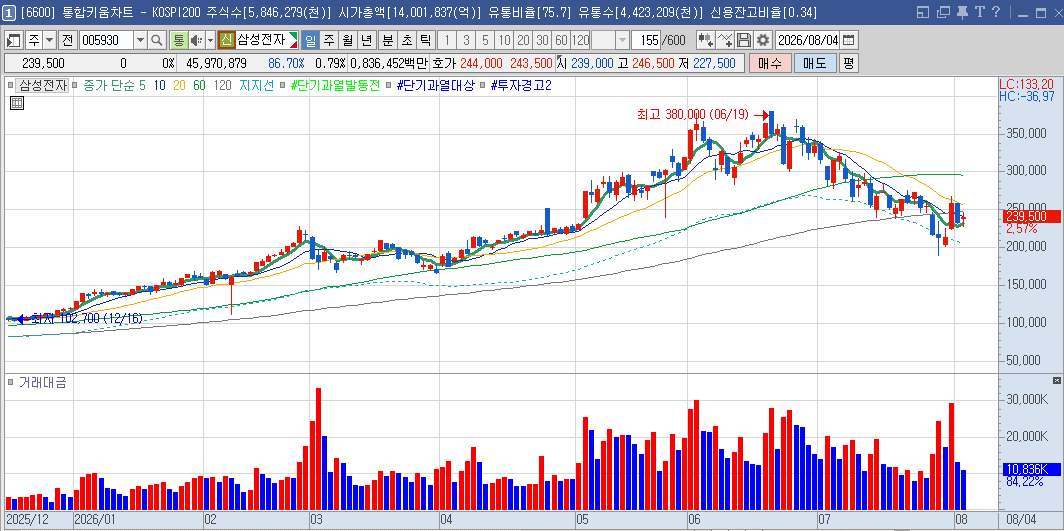
Task: Close the 거래대금 panel with x icon
Action: tap(1056, 380)
